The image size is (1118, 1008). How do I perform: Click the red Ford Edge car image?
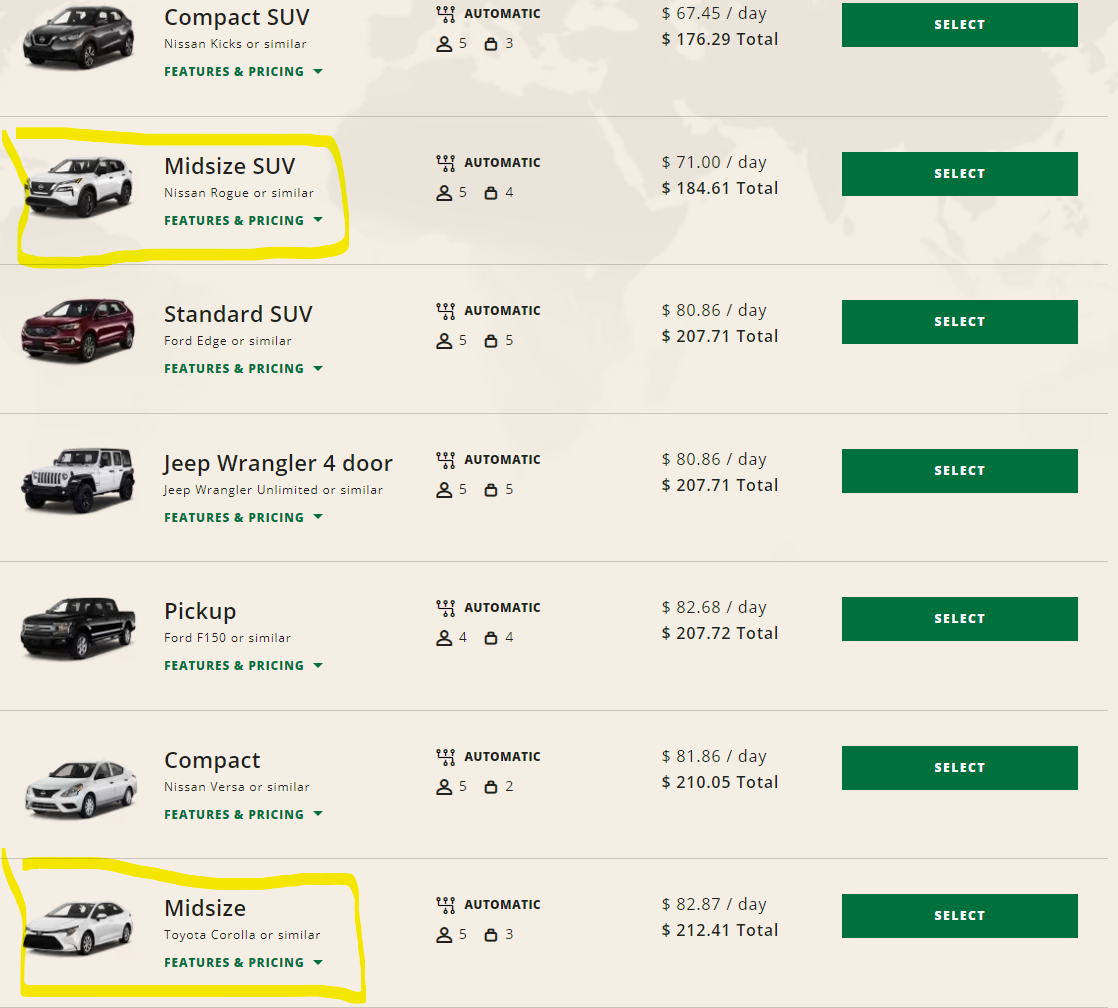[78, 329]
